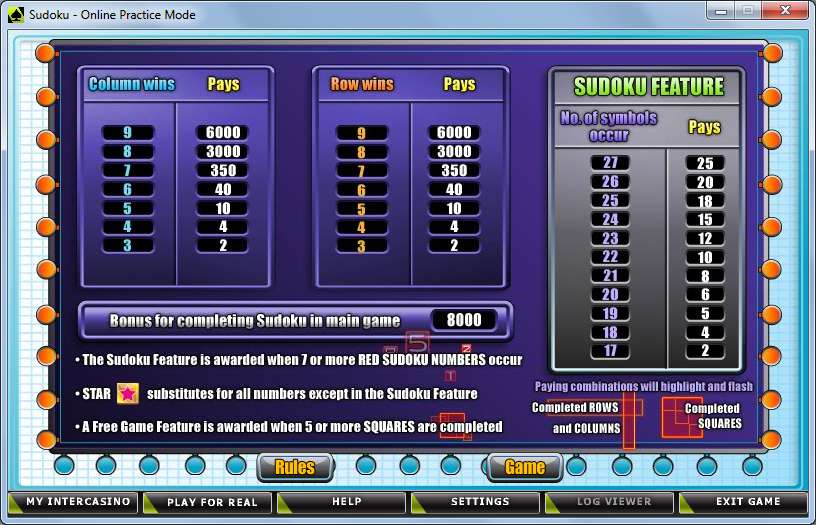Click Row wins 4 symbol cell

[362, 227]
